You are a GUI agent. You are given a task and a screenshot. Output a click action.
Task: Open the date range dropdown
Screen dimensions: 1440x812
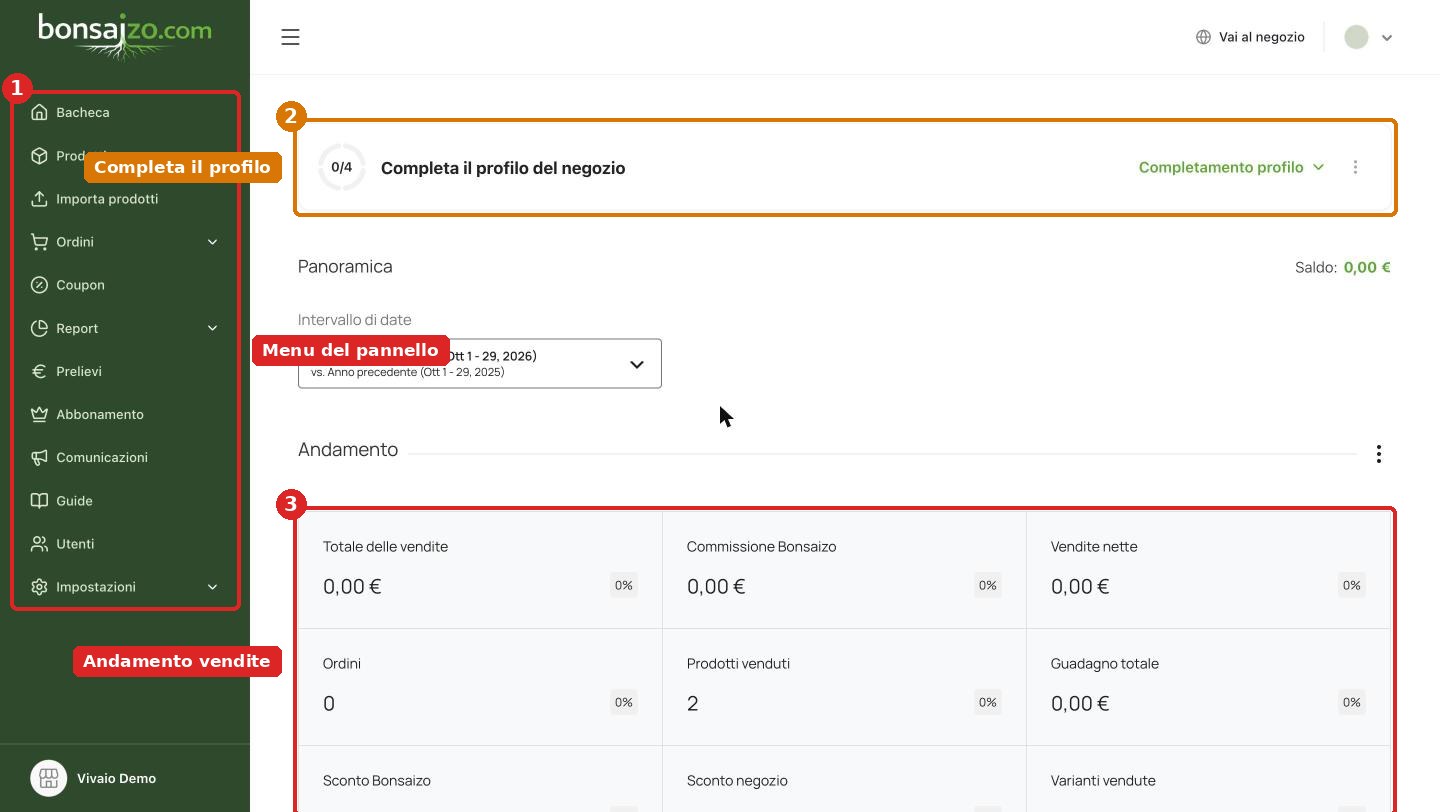[479, 363]
